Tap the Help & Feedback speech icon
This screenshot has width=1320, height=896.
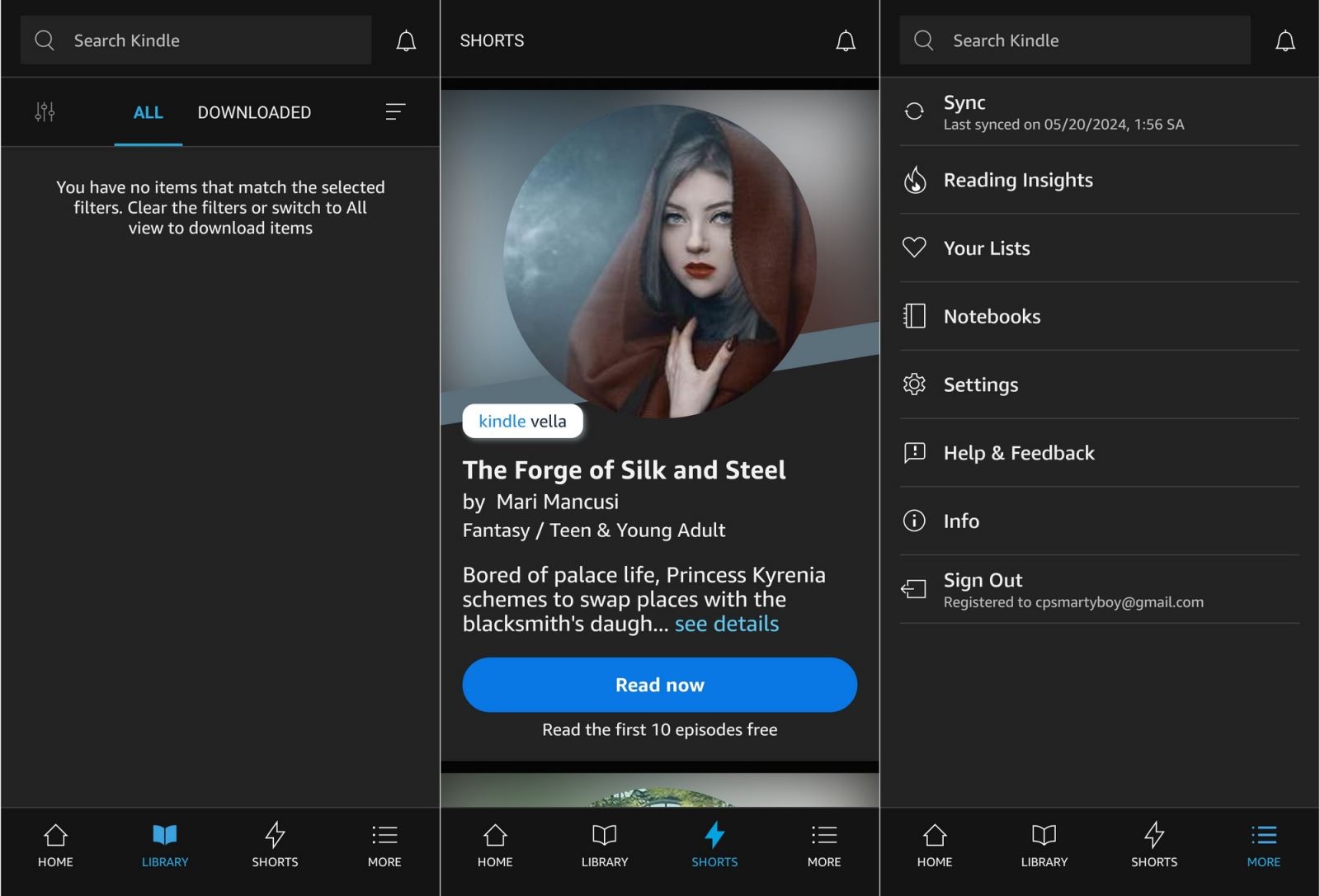pos(914,452)
